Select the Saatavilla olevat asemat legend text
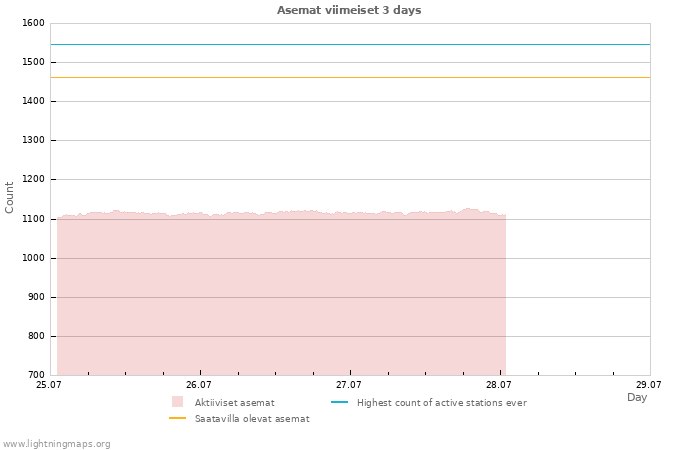Screen dimensions: 700x450 tap(252, 419)
